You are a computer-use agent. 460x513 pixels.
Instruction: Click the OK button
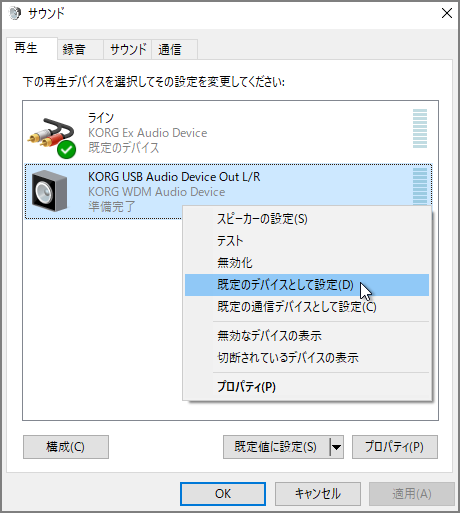[223, 494]
